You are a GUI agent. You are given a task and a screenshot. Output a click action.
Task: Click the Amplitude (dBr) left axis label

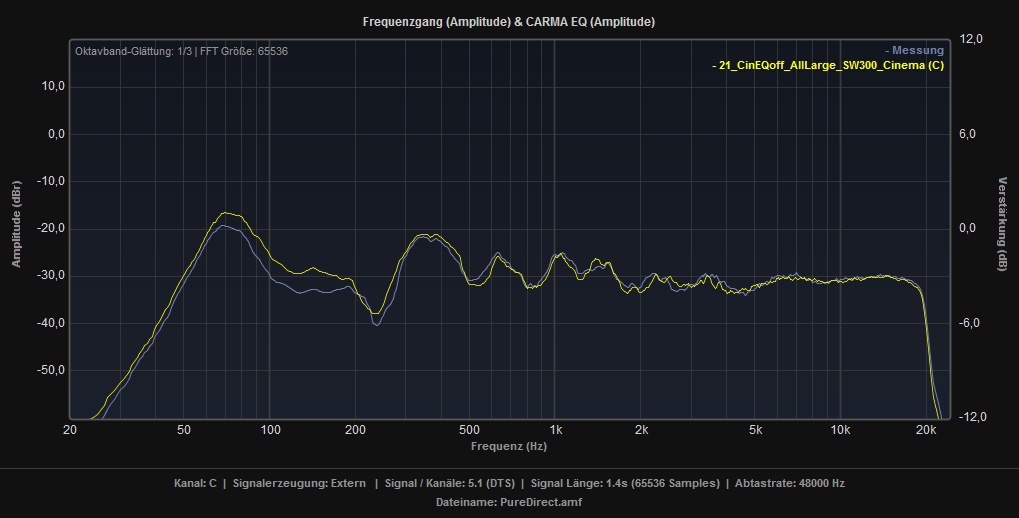click(16, 229)
